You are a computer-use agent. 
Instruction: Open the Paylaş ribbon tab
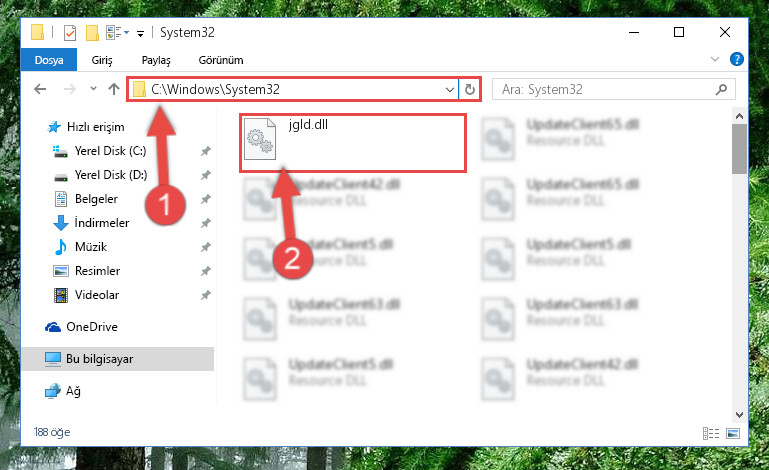[x=156, y=60]
